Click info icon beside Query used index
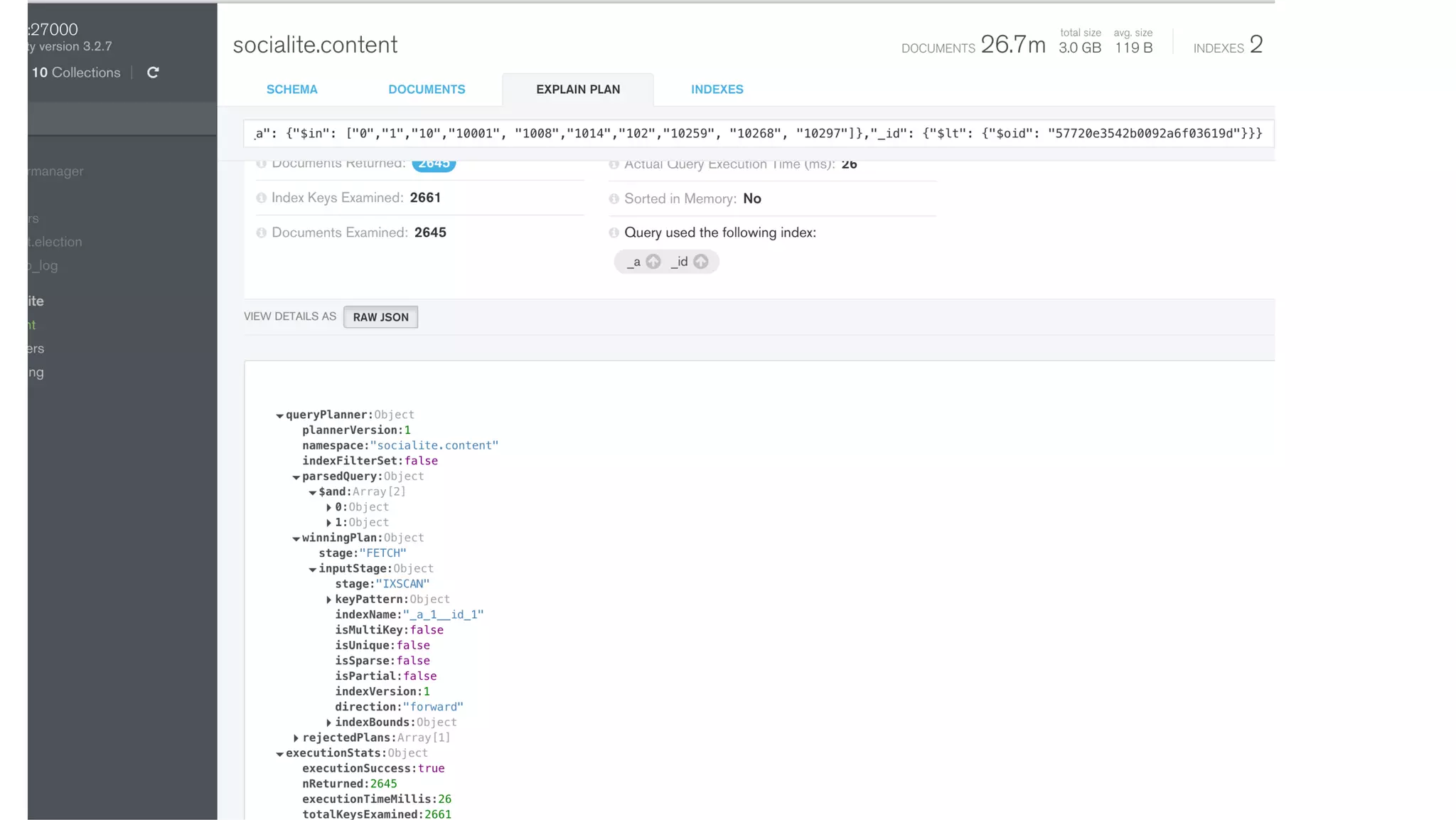Viewport: 1456px width, 820px height. tap(614, 233)
